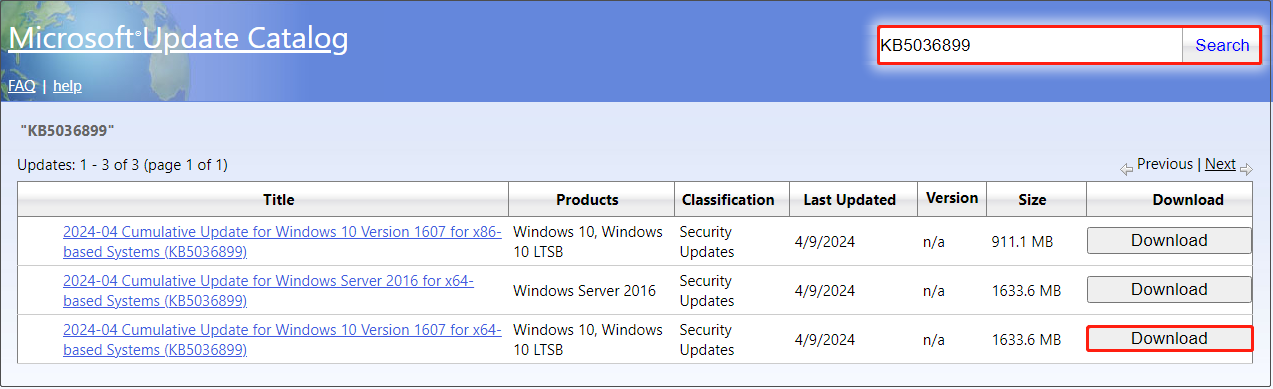This screenshot has width=1273, height=389.
Task: Sort results by Classification column
Action: 728,200
